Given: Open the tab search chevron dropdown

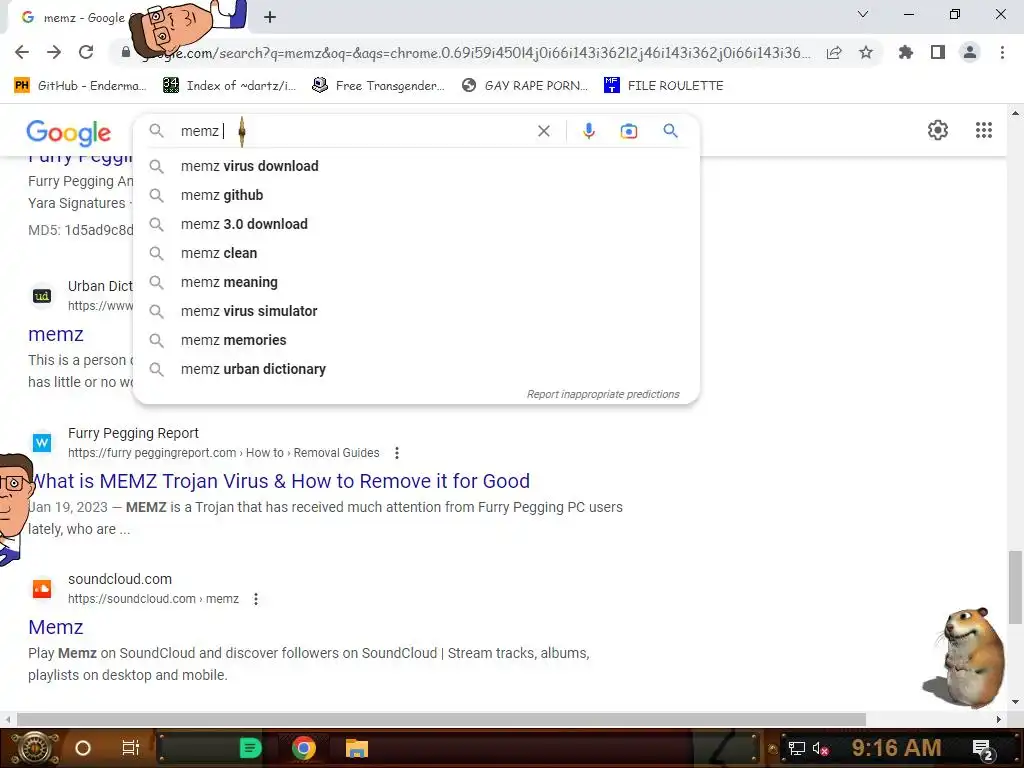Looking at the screenshot, I should (x=863, y=14).
